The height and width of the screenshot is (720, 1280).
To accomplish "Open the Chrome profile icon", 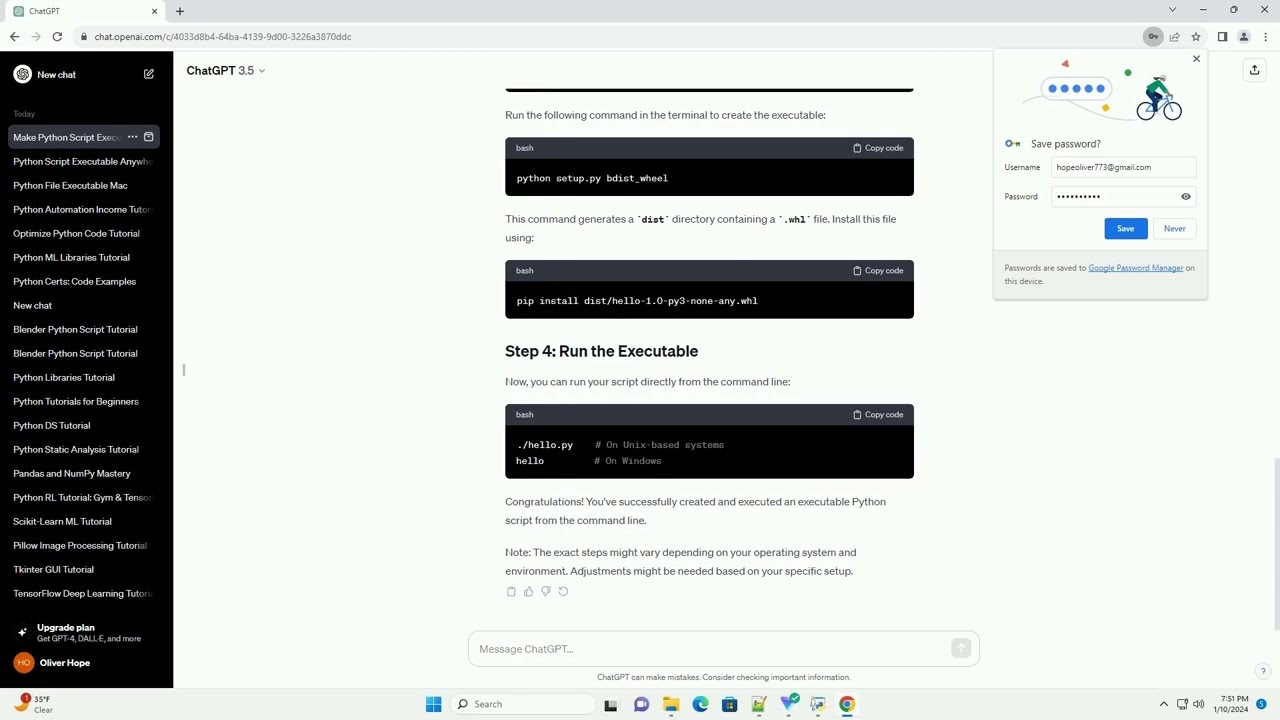I will tap(1244, 37).
